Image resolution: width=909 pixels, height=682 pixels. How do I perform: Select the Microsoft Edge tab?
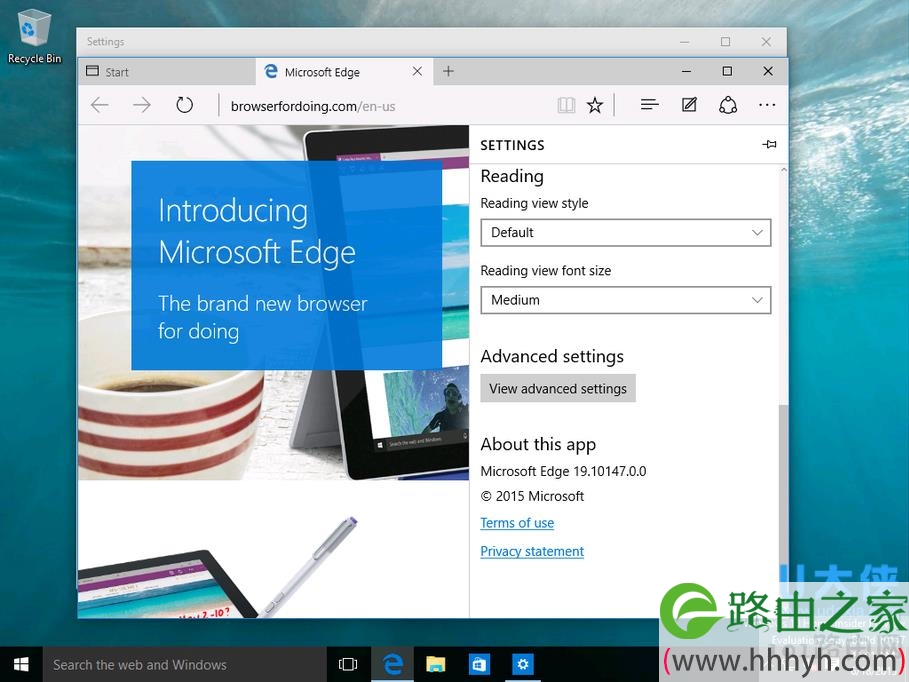click(344, 72)
